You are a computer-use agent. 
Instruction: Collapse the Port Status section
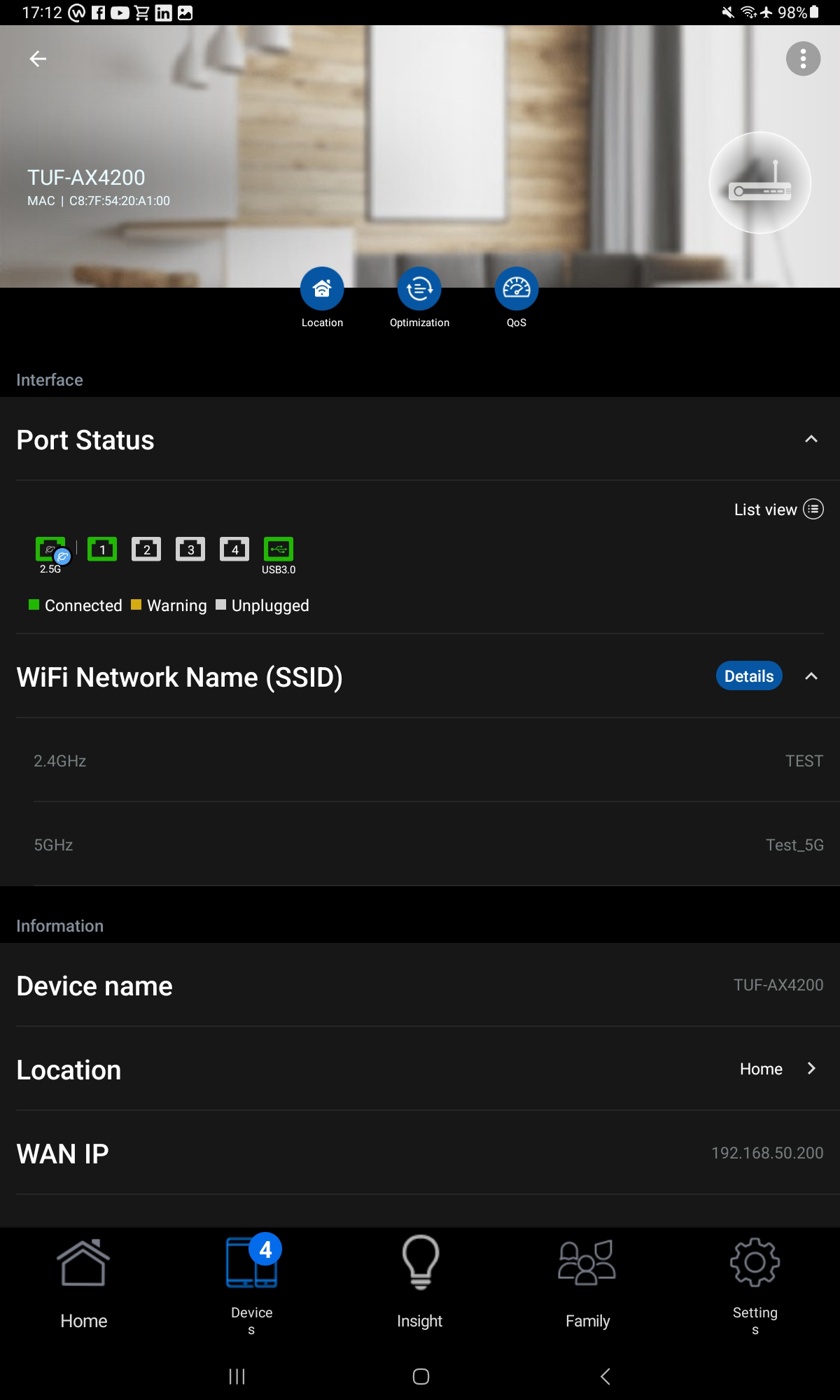click(x=811, y=440)
